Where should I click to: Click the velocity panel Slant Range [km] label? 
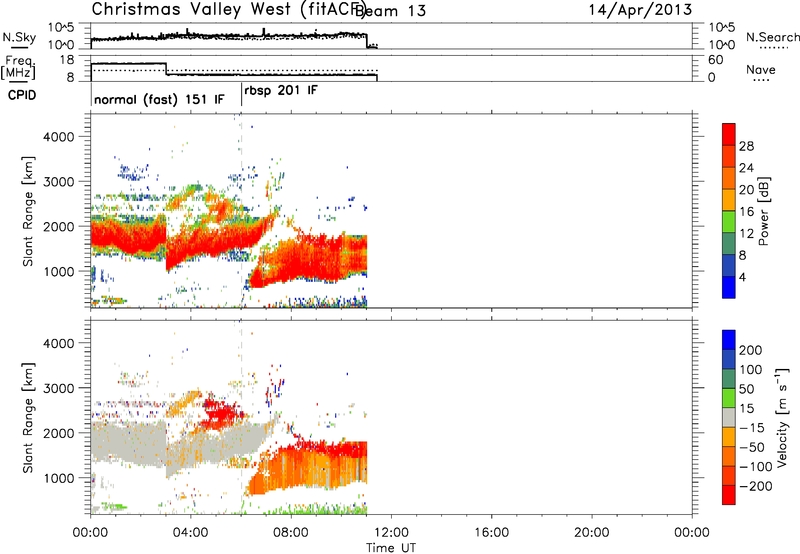pyautogui.click(x=28, y=417)
